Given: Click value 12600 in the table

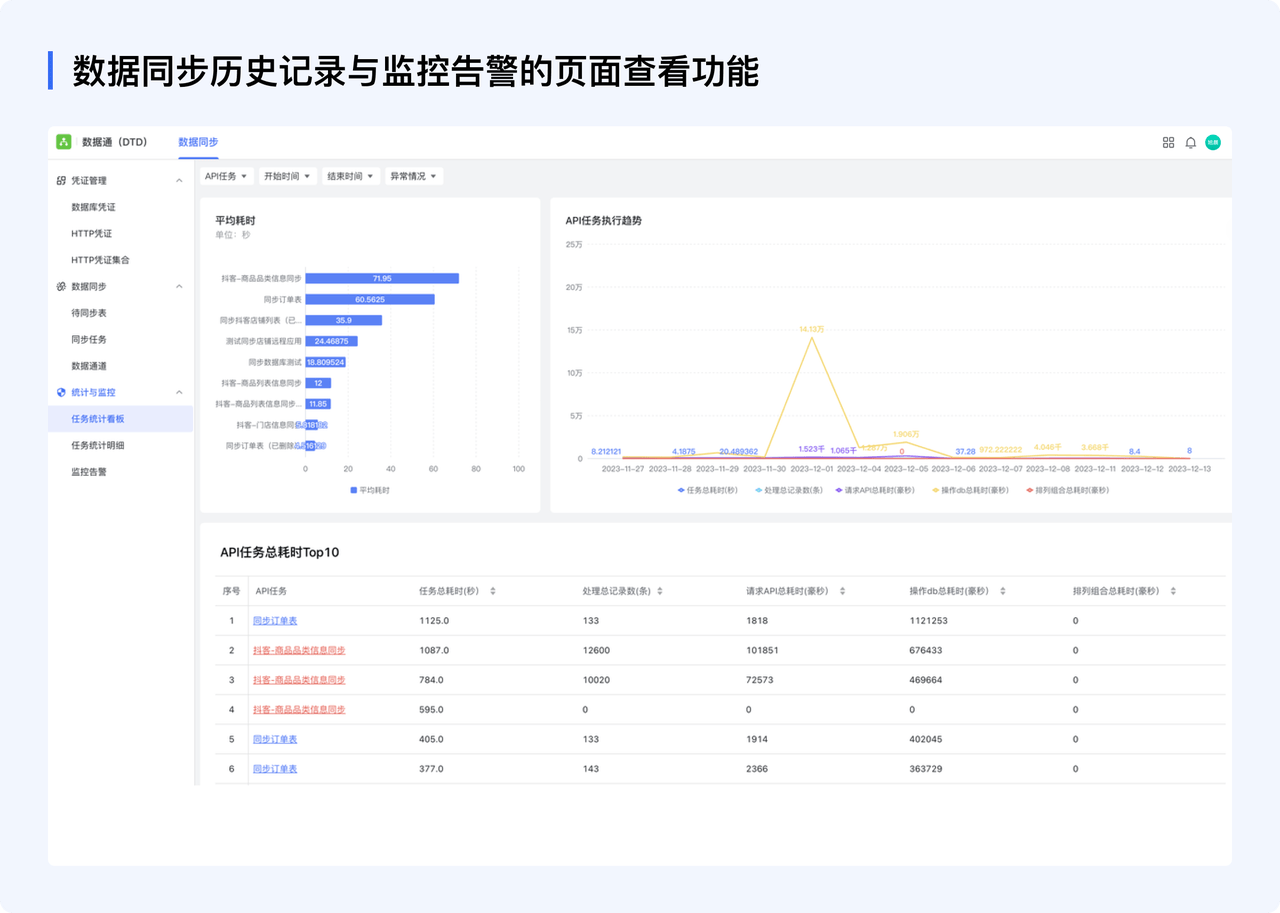Looking at the screenshot, I should click(596, 650).
